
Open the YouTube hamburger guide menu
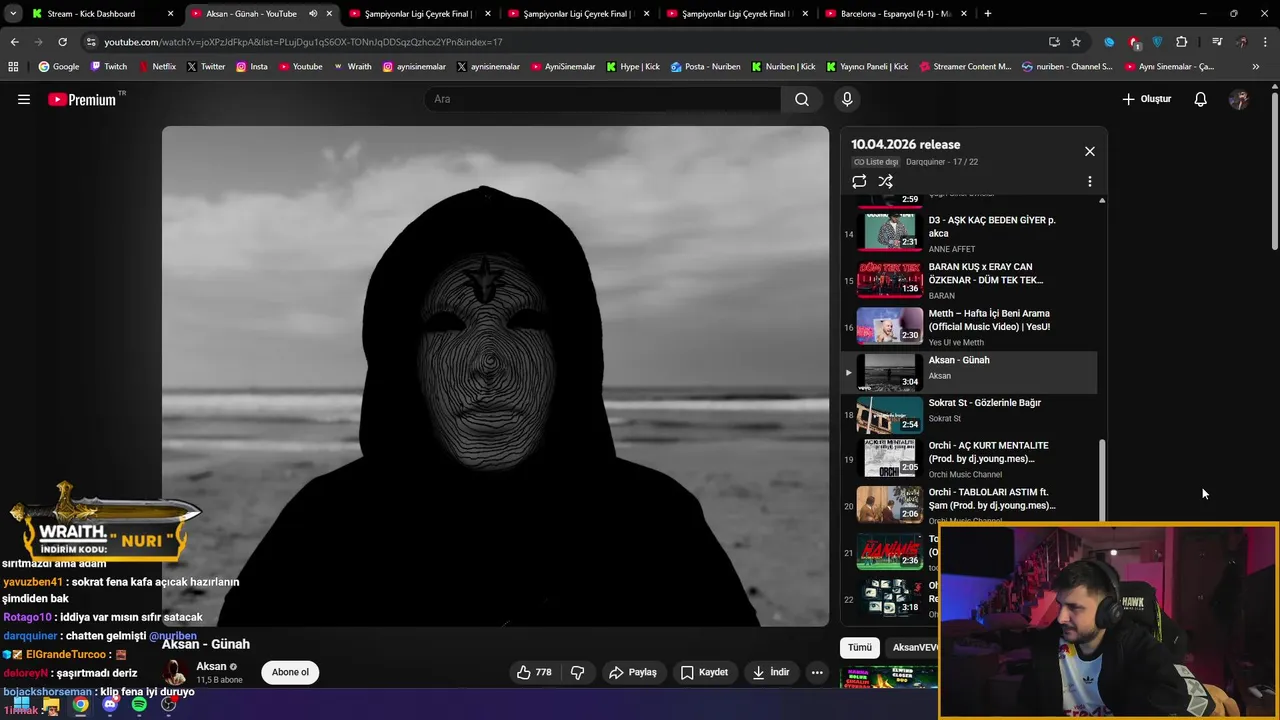click(24, 99)
